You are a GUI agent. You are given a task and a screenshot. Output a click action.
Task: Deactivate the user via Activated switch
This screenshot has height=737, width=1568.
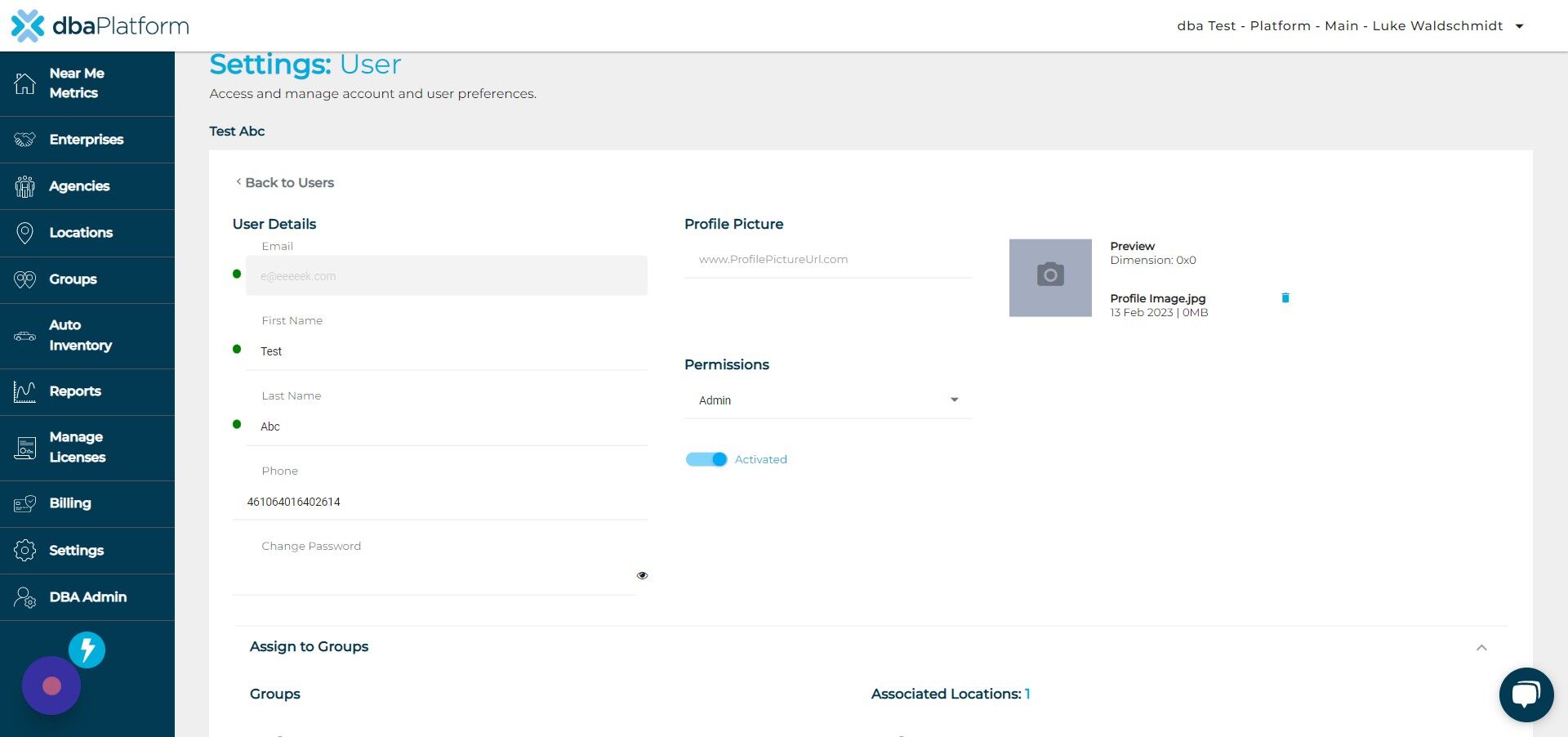706,459
